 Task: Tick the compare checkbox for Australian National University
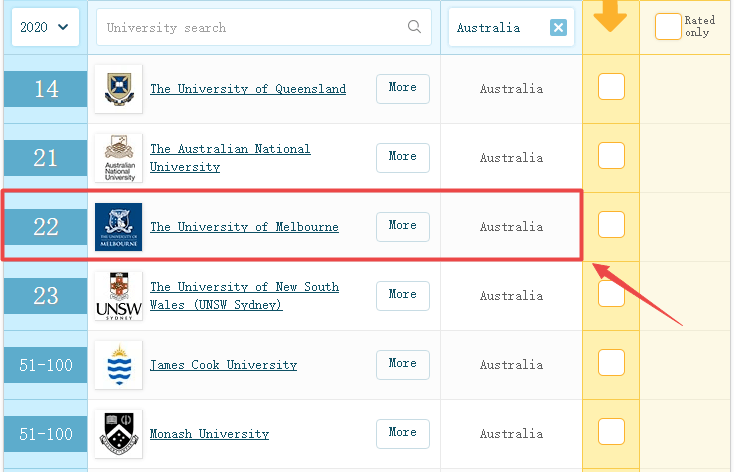tap(611, 155)
